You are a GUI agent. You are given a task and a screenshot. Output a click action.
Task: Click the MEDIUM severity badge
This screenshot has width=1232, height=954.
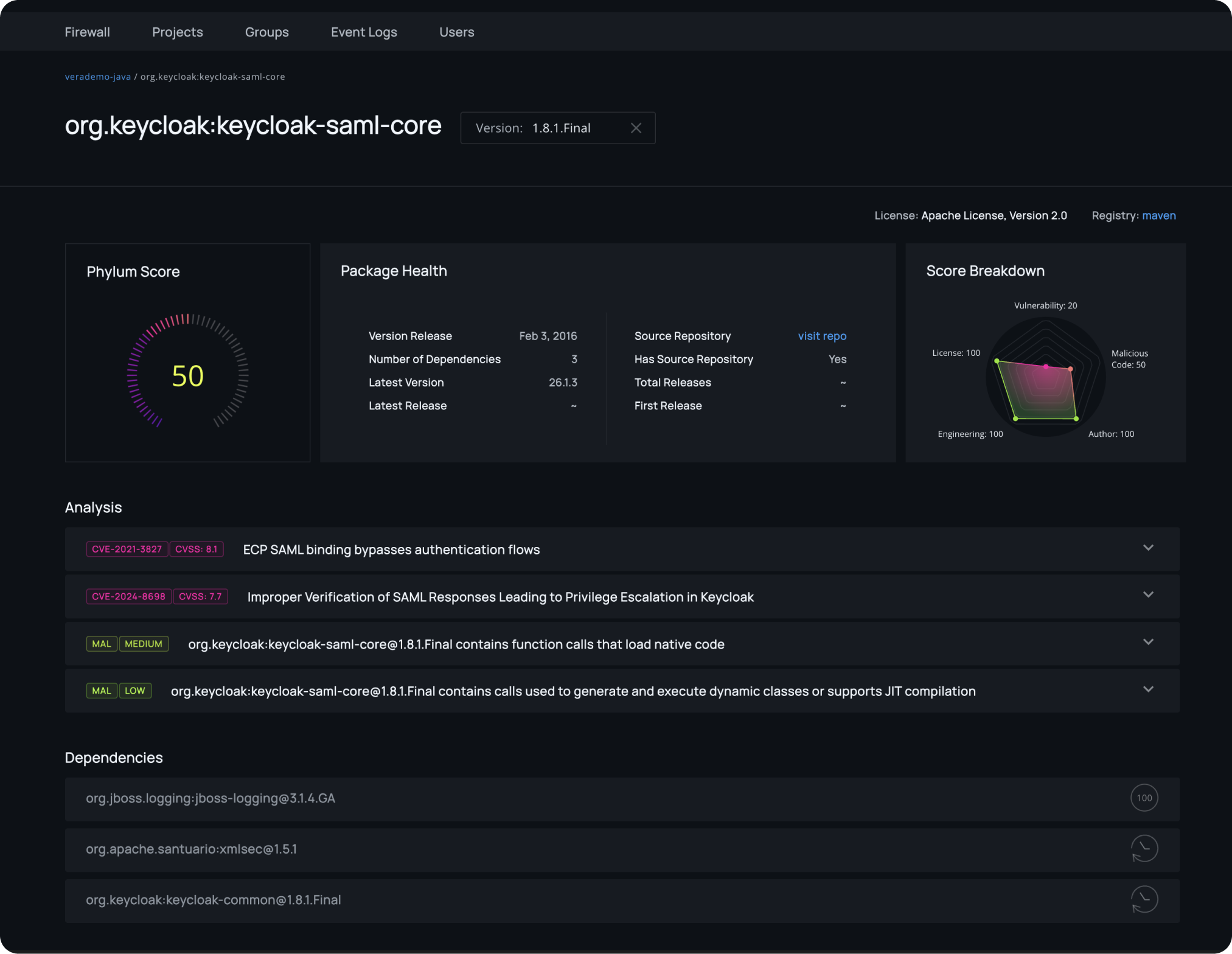coord(144,644)
